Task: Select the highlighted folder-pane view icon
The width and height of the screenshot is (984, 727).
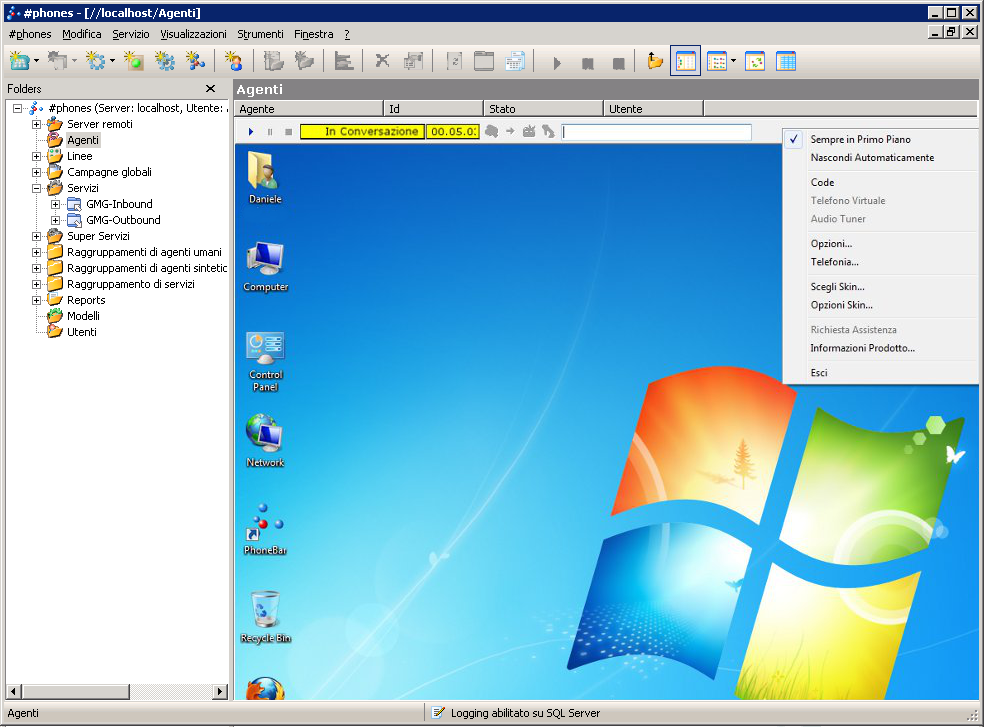Action: click(x=685, y=61)
